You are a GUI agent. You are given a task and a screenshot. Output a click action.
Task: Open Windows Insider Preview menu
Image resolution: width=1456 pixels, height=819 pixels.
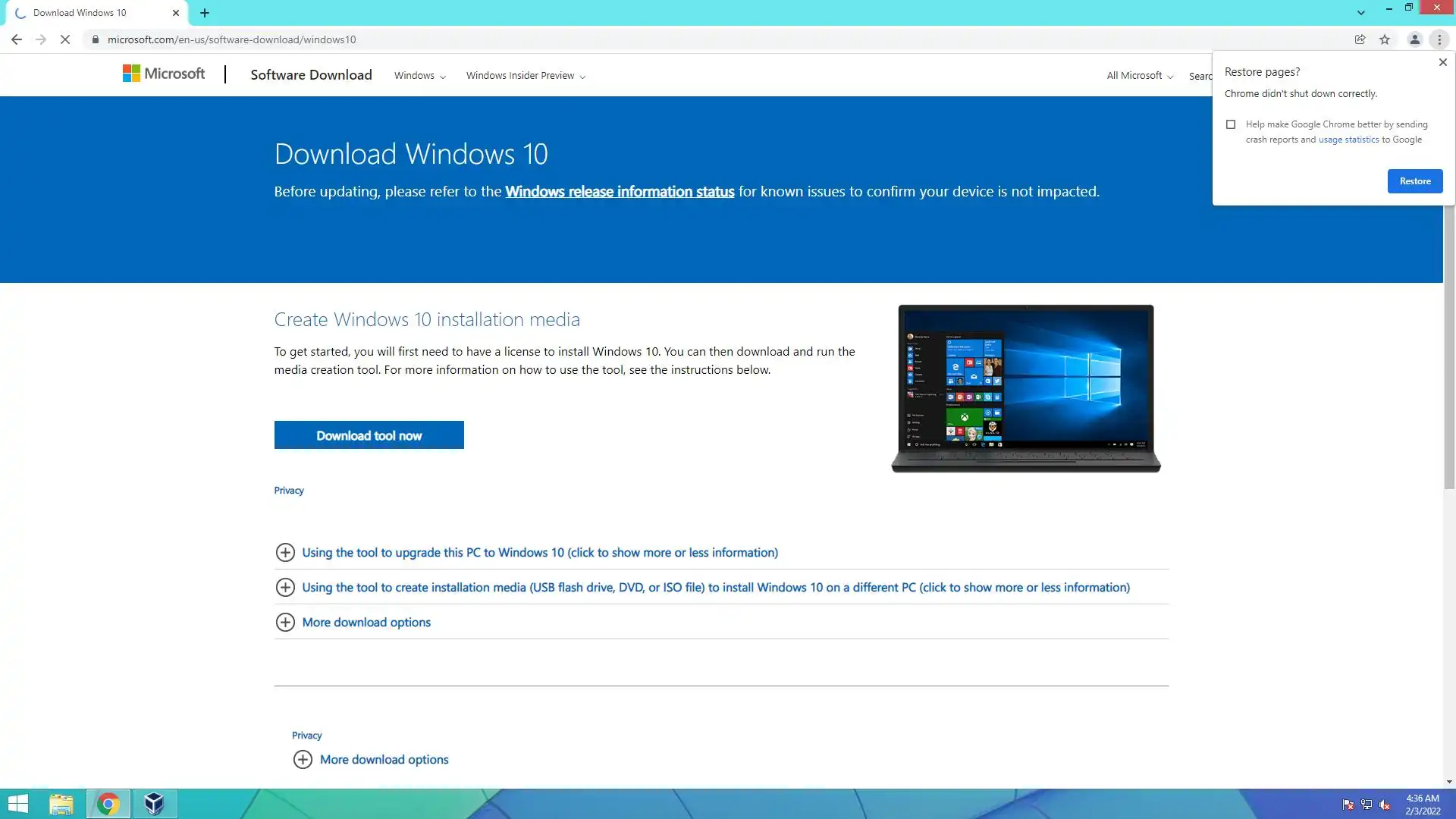click(525, 76)
